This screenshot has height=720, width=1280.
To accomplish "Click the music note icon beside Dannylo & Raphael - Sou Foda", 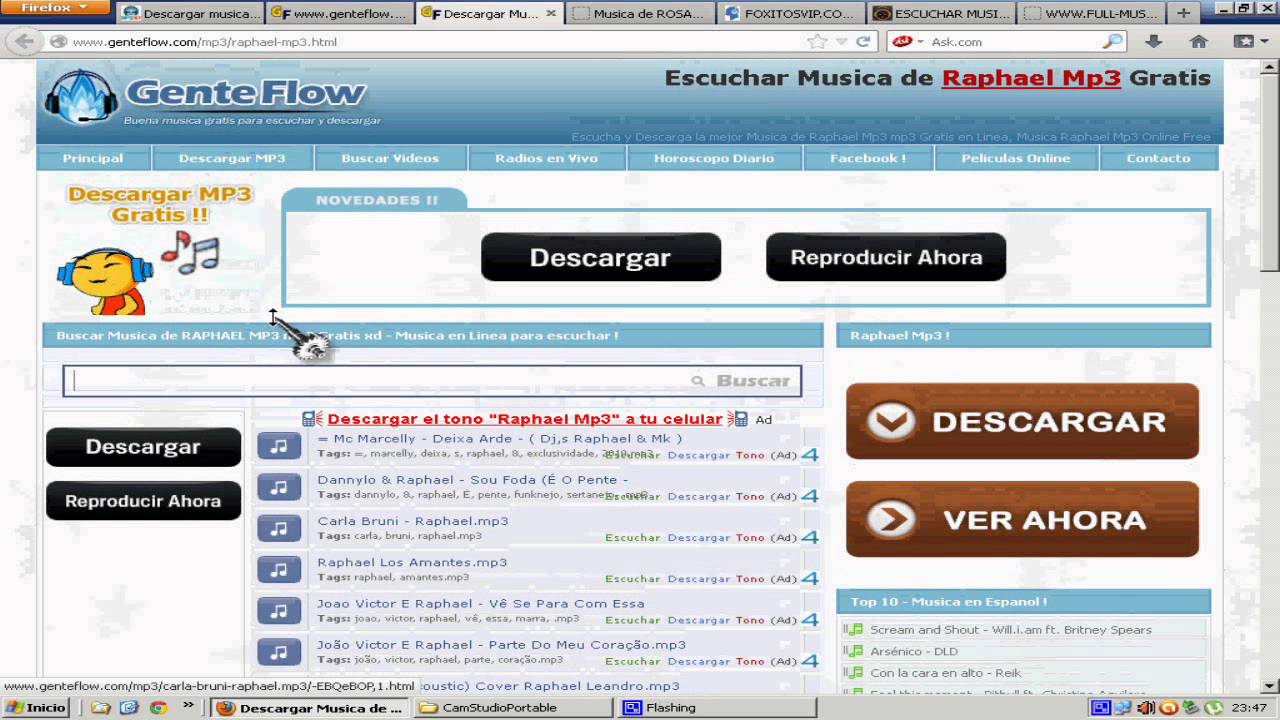I will 279,487.
